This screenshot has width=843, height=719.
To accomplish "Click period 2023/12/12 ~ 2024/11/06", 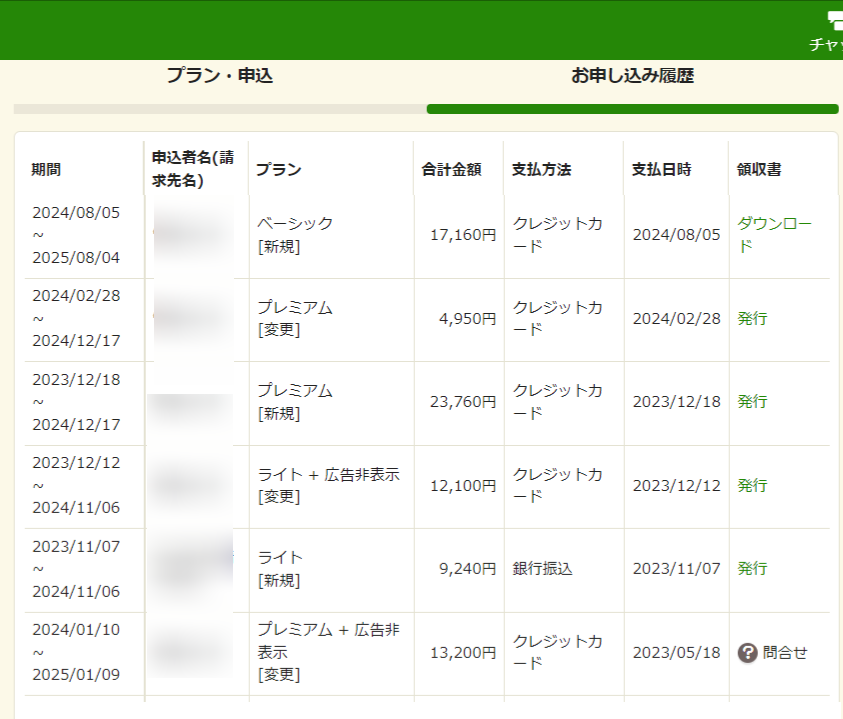I will point(76,485).
